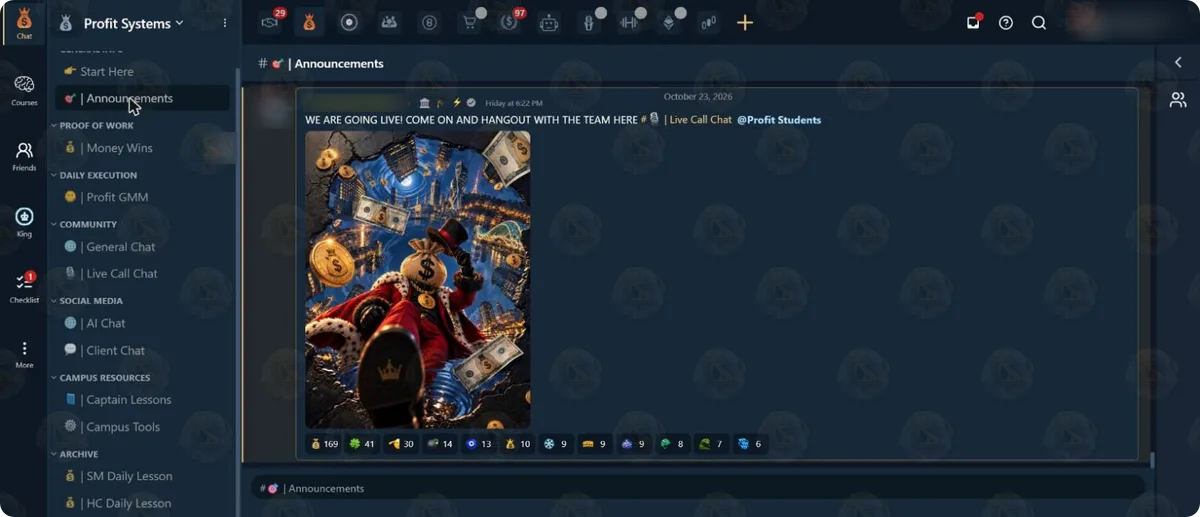Image resolution: width=1200 pixels, height=517 pixels.
Task: Open the Start Here channel
Action: pyautogui.click(x=142, y=72)
